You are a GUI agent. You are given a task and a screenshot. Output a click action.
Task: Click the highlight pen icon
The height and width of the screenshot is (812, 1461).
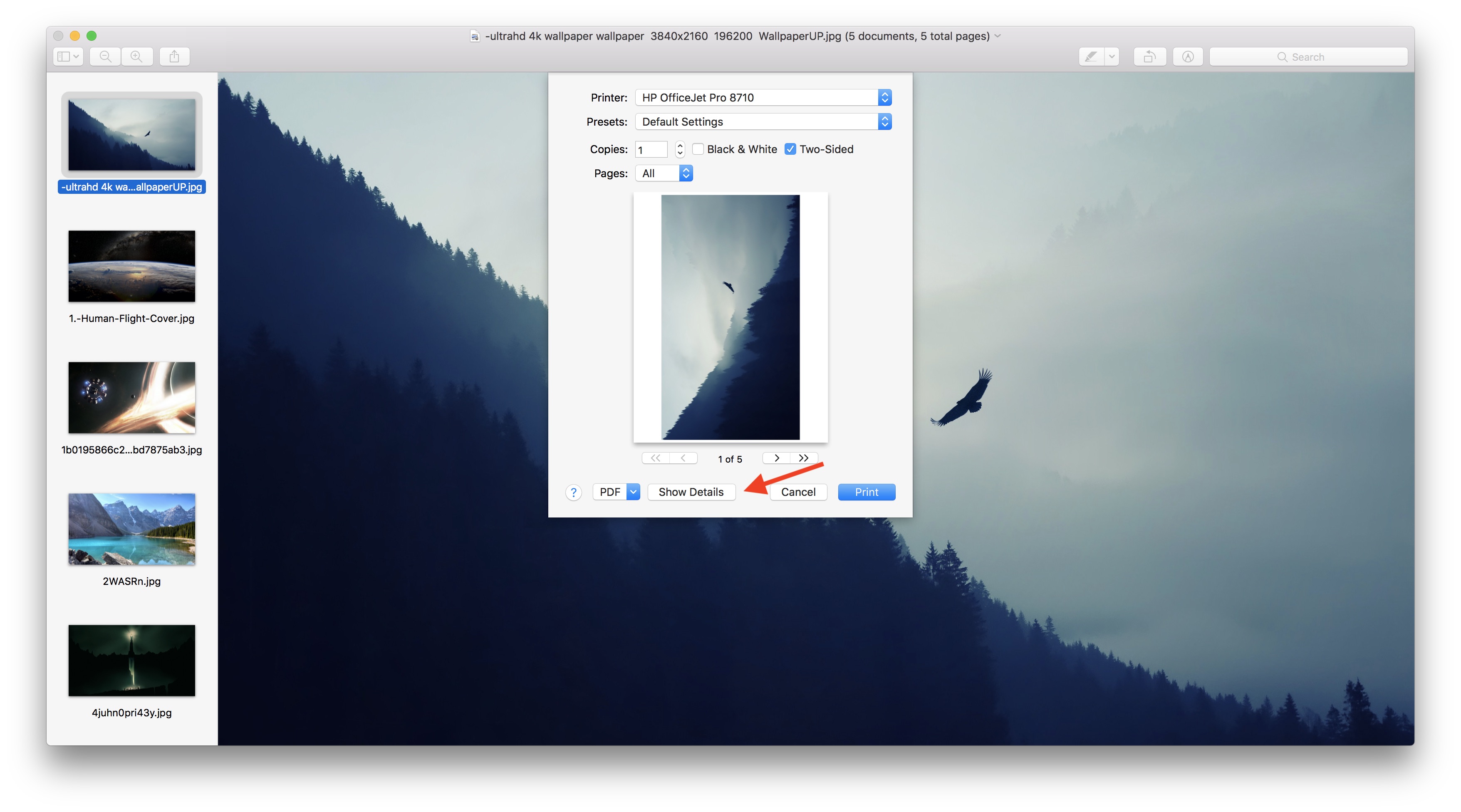point(1091,57)
